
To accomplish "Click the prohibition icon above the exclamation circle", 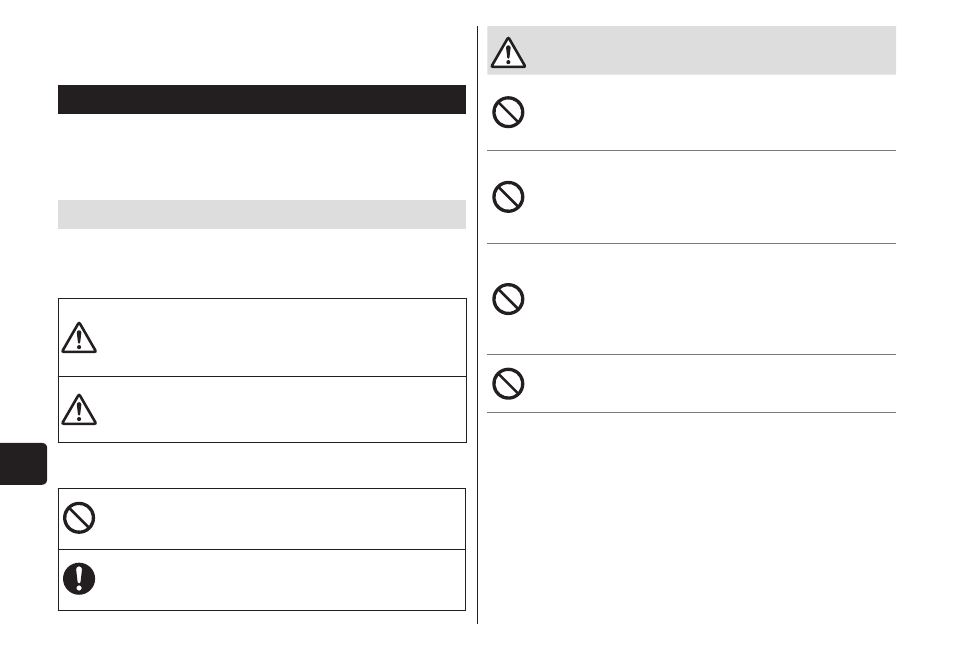I will (79, 518).
